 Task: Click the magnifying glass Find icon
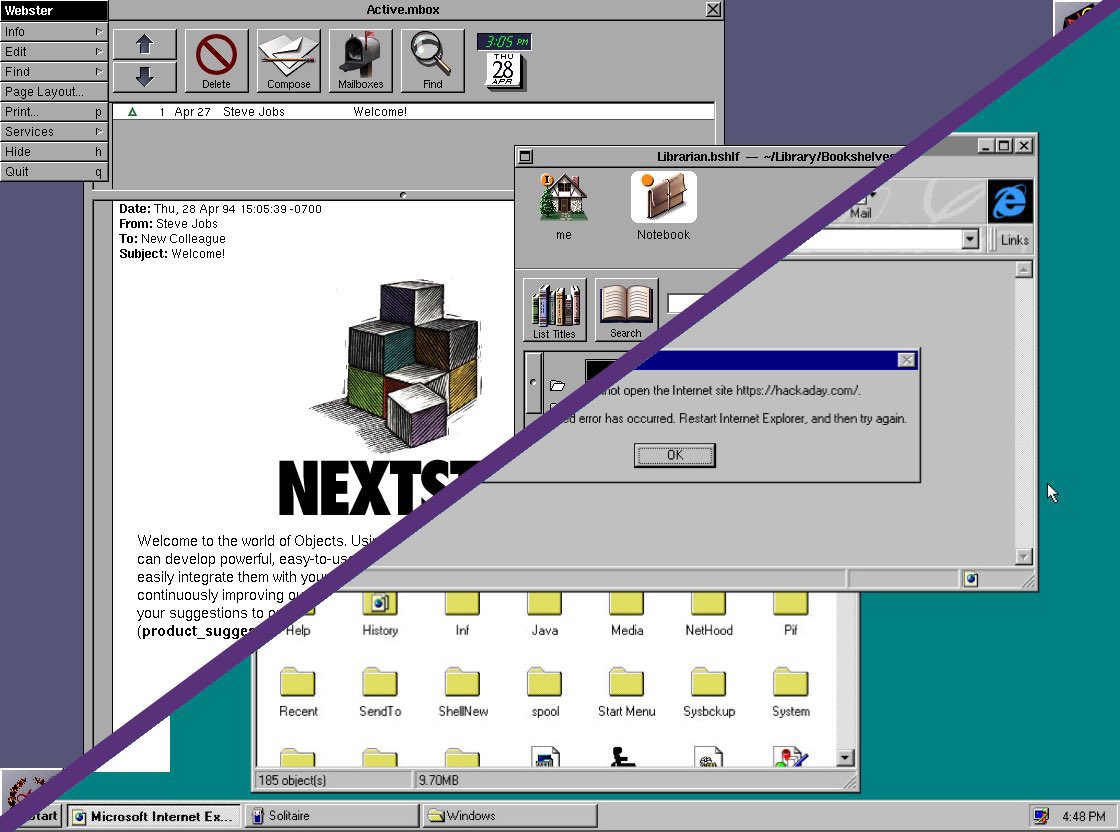[x=432, y=59]
